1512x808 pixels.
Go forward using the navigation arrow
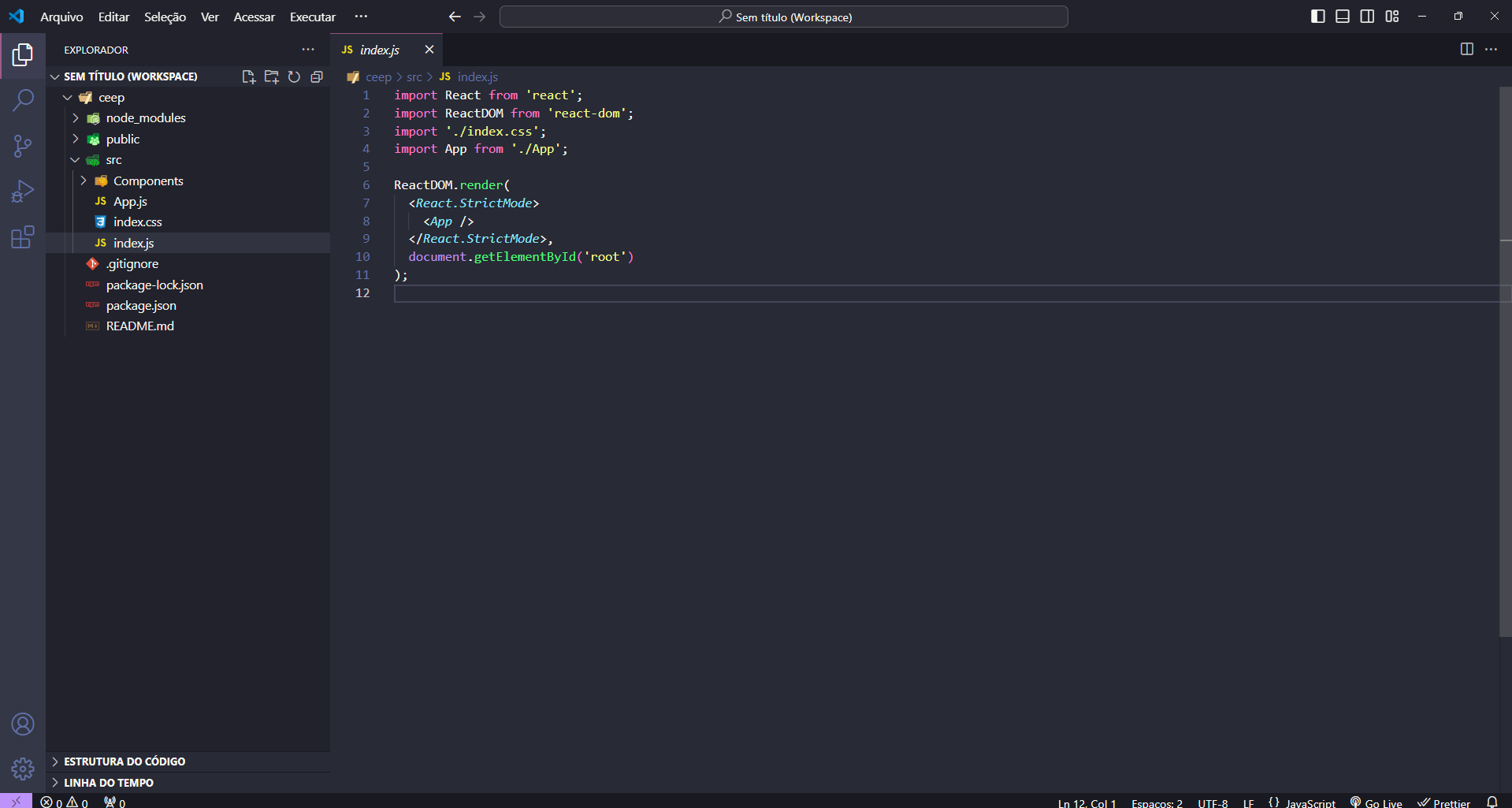[479, 17]
